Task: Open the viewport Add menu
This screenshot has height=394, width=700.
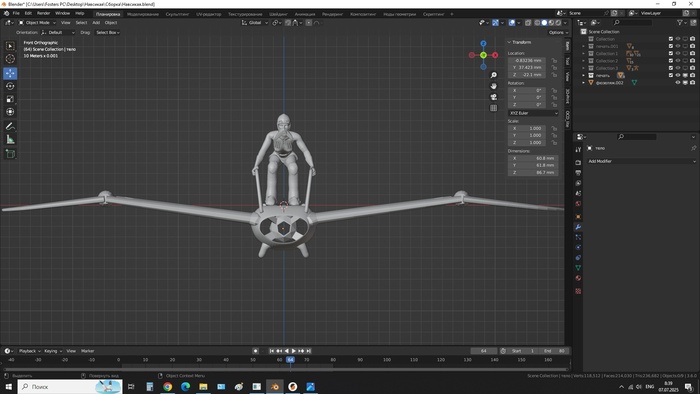Action: [96, 23]
